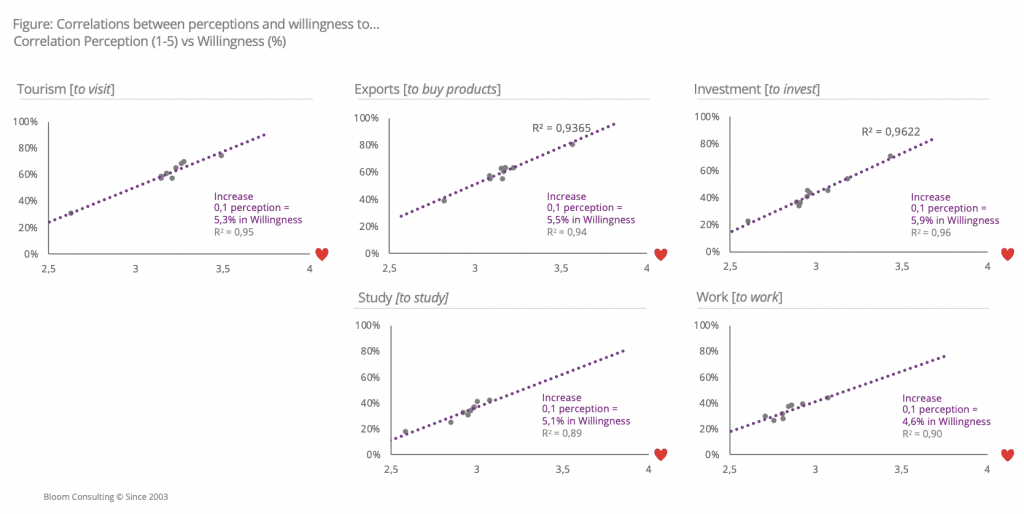The image size is (1024, 514).
Task: Click the heart icon on the Tourism chart
Action: point(322,254)
